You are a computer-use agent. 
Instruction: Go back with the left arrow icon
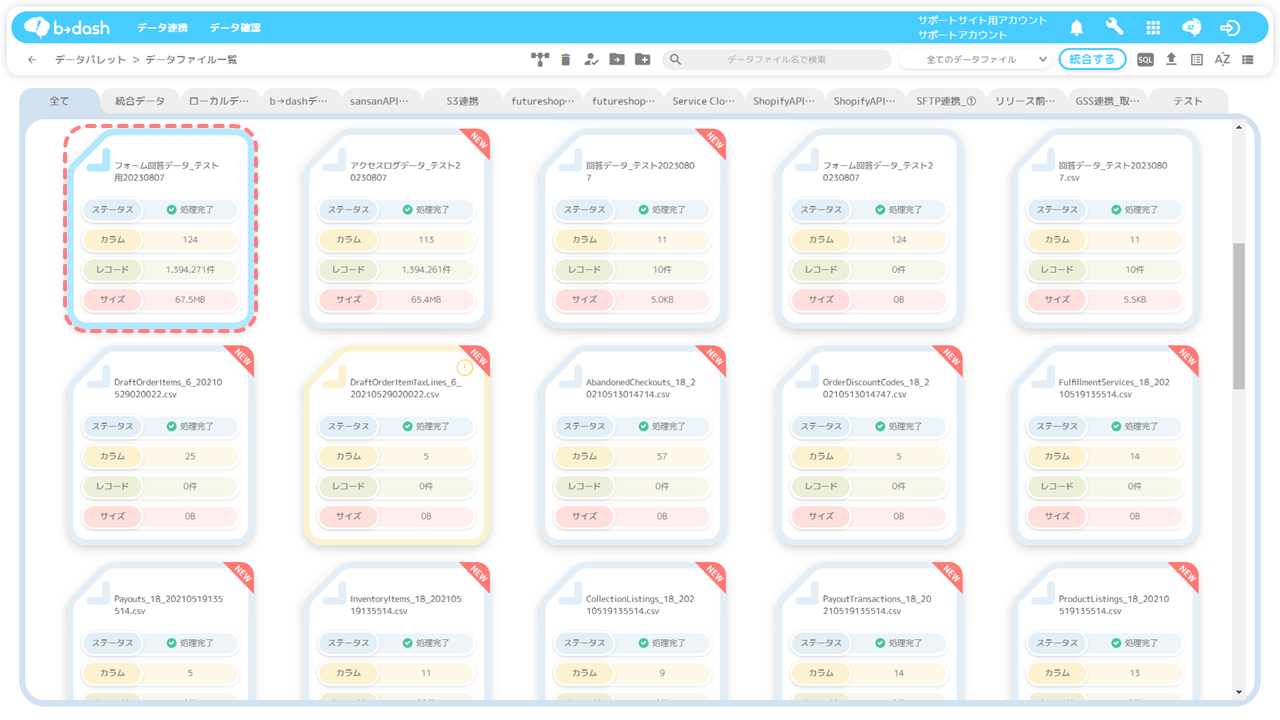tap(32, 60)
